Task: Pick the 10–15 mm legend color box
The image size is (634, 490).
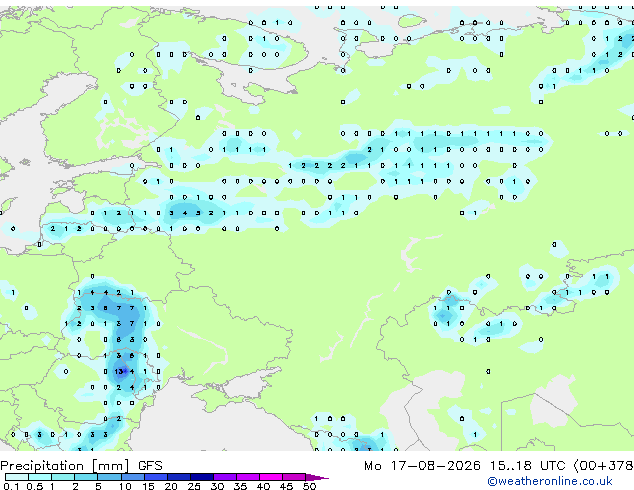Action: point(133,477)
